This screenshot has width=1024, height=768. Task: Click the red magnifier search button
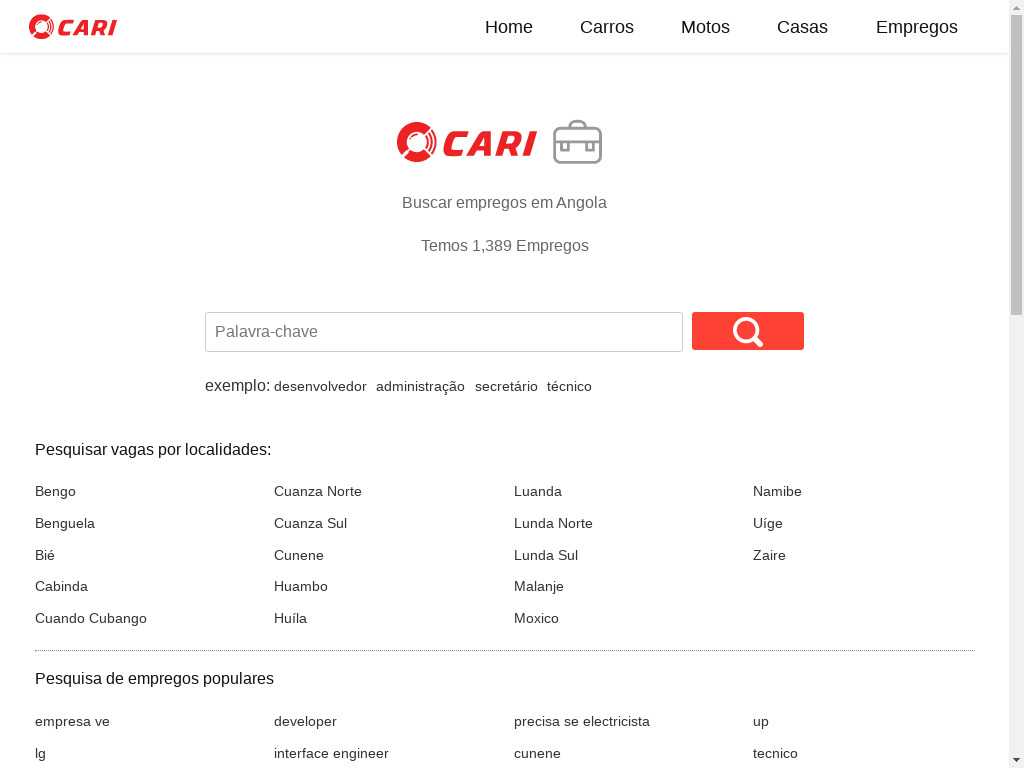[748, 331]
